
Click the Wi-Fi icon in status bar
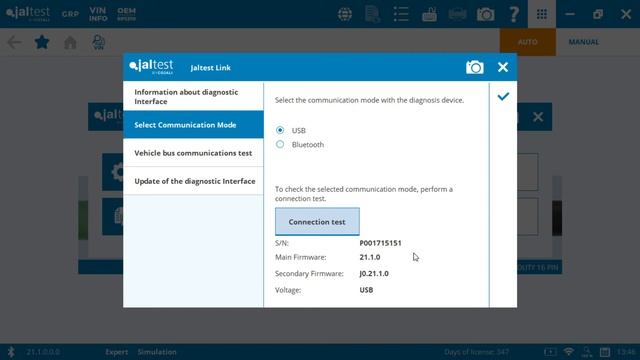(569, 352)
